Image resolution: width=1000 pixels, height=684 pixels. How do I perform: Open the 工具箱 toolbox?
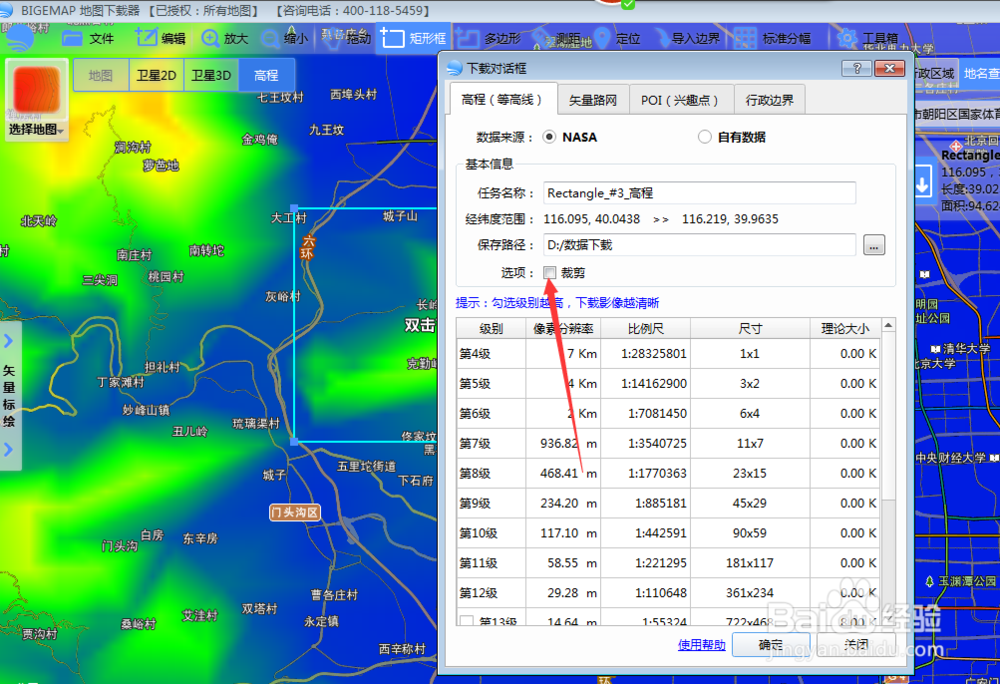coord(867,39)
